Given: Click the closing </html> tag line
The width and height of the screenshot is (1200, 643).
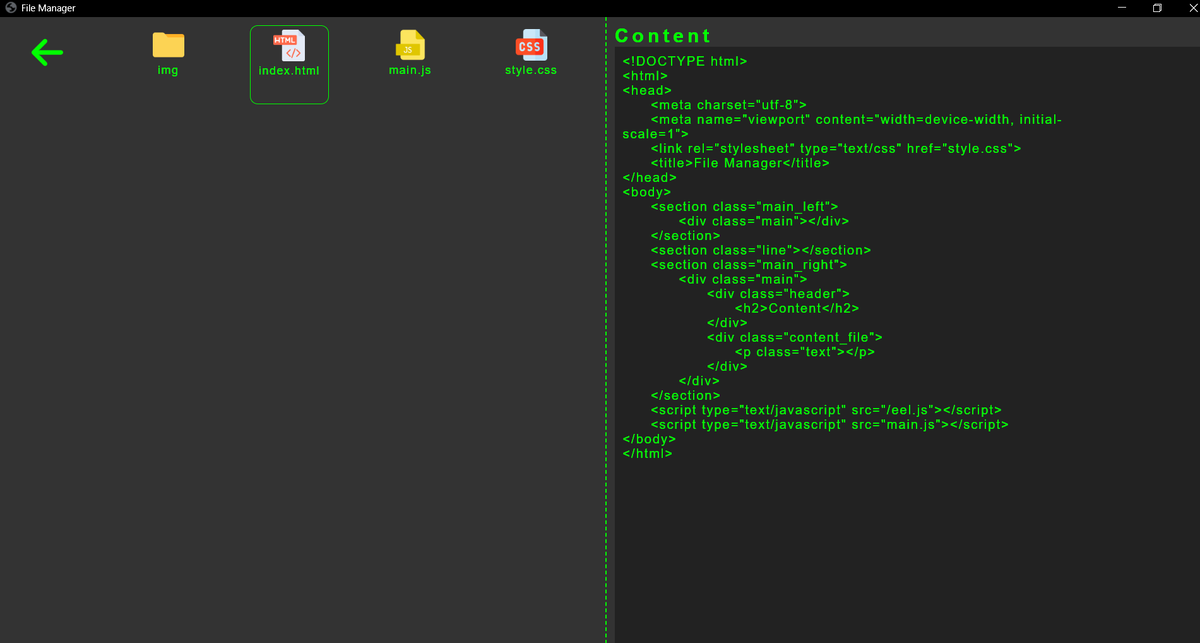Looking at the screenshot, I should tap(647, 453).
